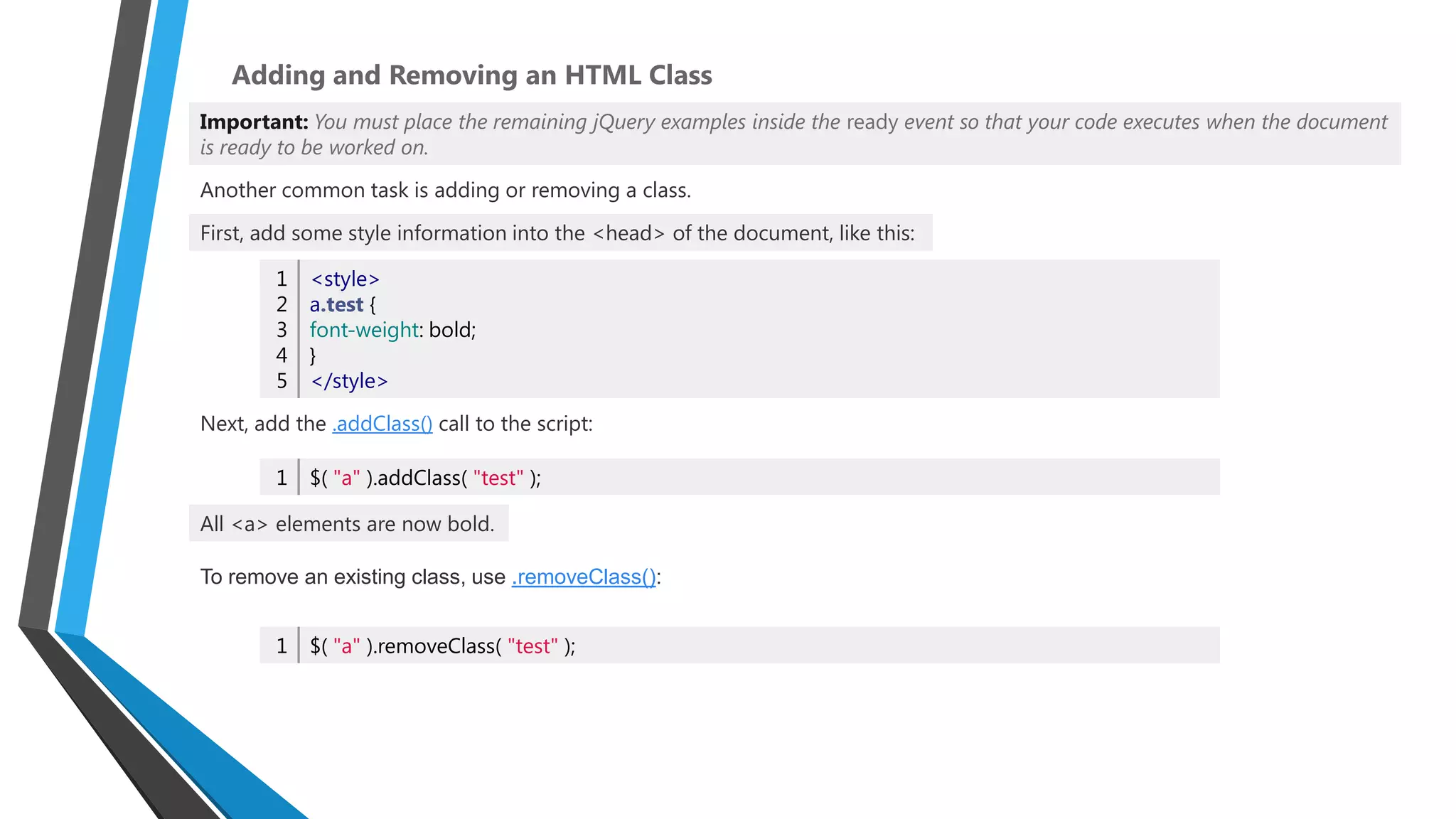Click the closing brace line 4 of style block
The width and height of the screenshot is (1456, 819).
pyautogui.click(x=313, y=355)
